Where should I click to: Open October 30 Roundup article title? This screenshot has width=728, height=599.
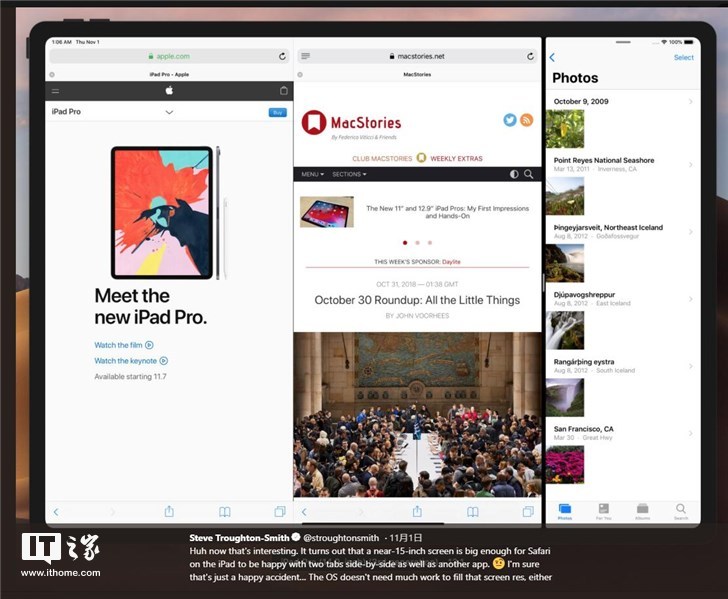417,300
